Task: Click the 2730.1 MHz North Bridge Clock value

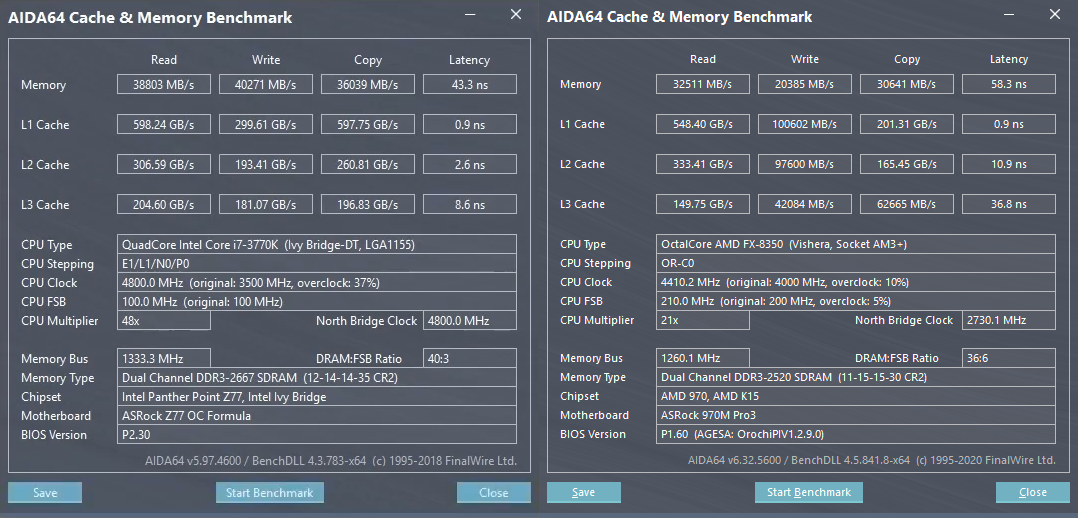Action: [1008, 320]
